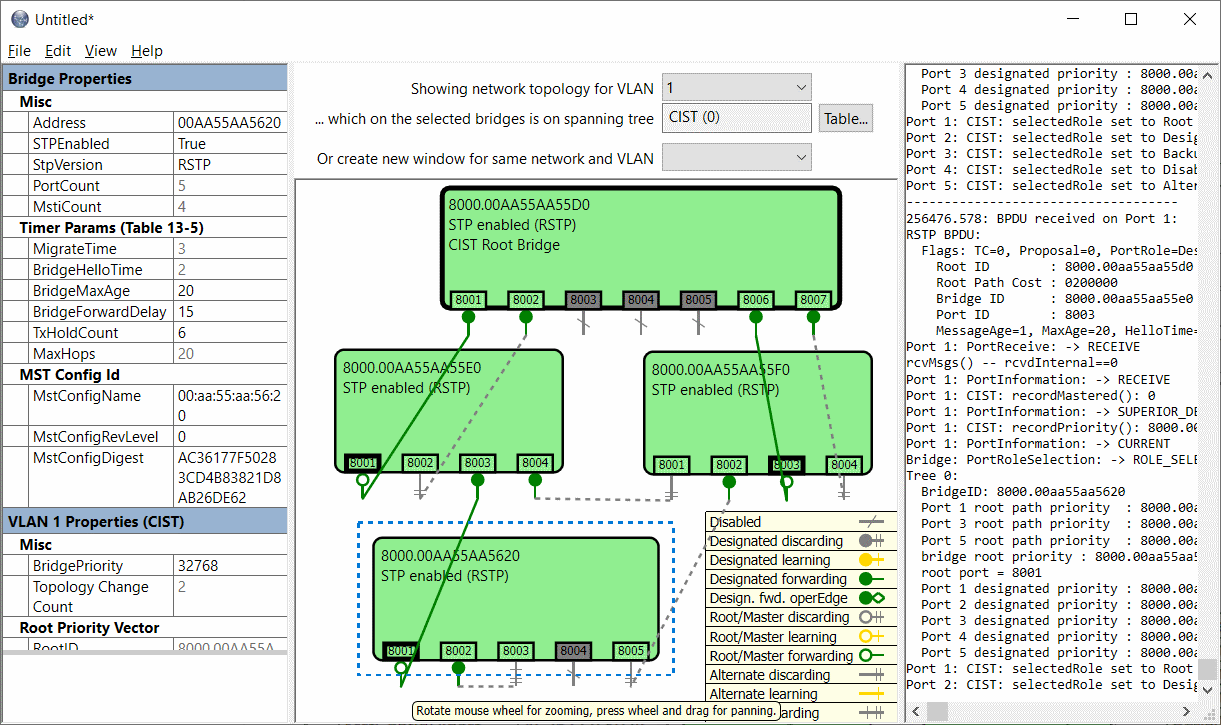This screenshot has width=1221, height=725.
Task: Open the VLAN number dropdown
Action: tap(736, 88)
